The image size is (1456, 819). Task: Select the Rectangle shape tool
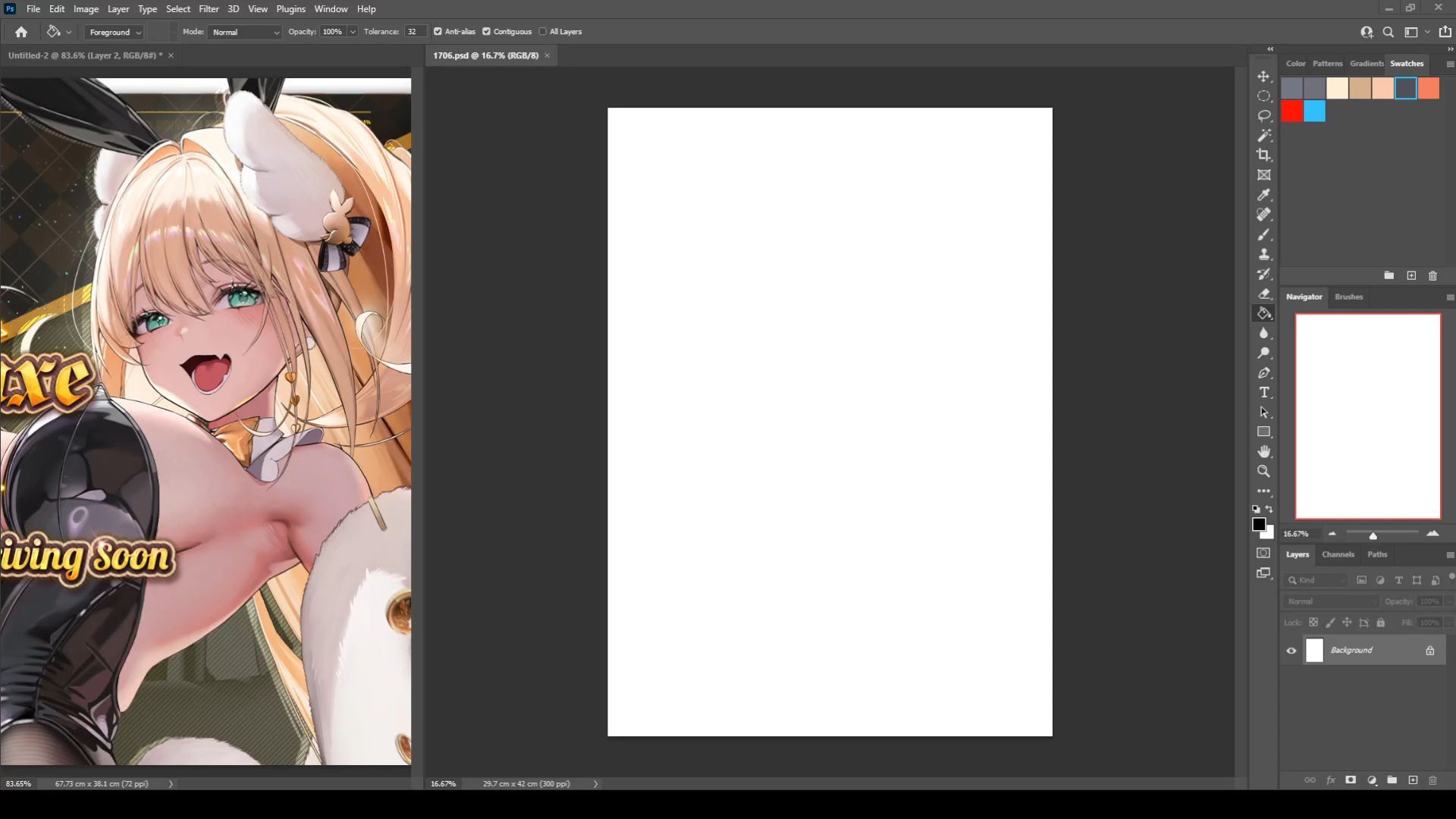(1263, 431)
